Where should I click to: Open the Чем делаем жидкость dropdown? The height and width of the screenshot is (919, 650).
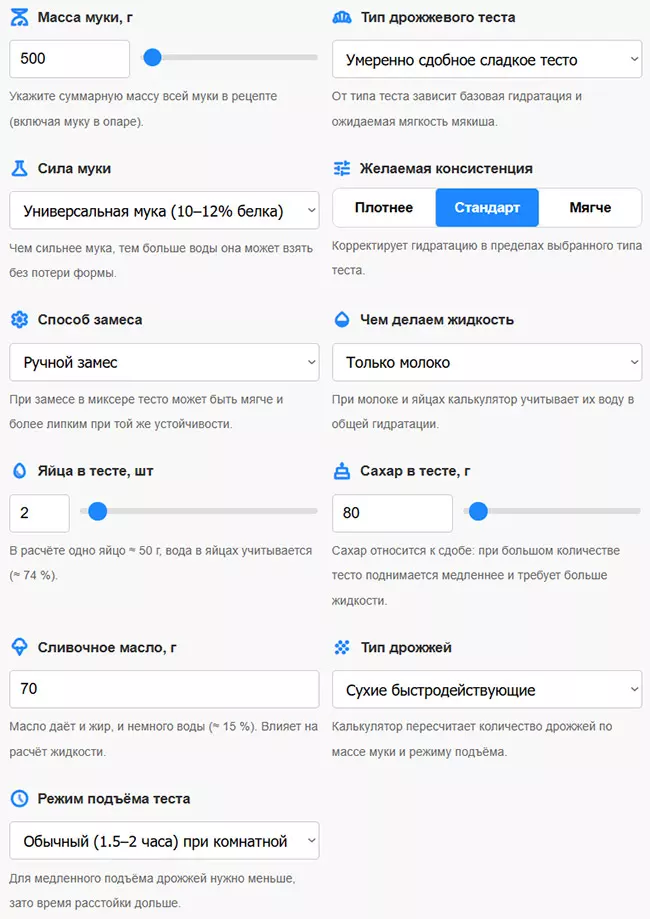pos(487,361)
